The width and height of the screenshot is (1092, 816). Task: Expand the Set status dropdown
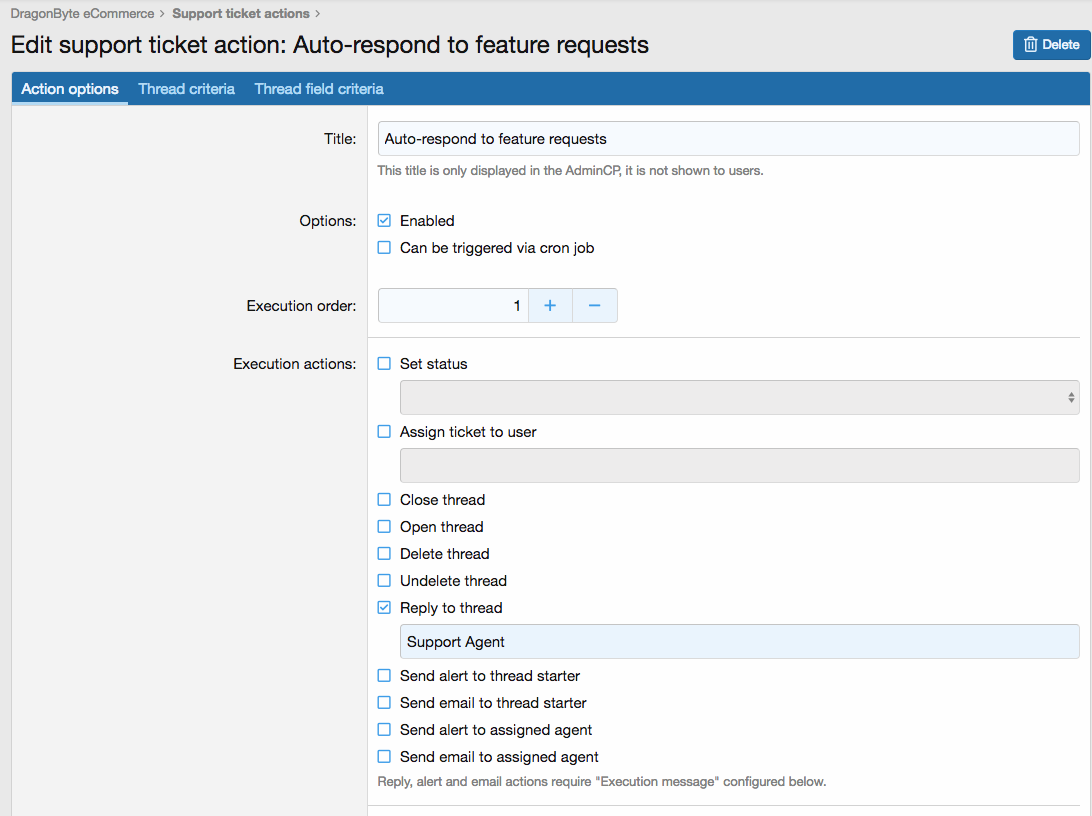click(739, 398)
